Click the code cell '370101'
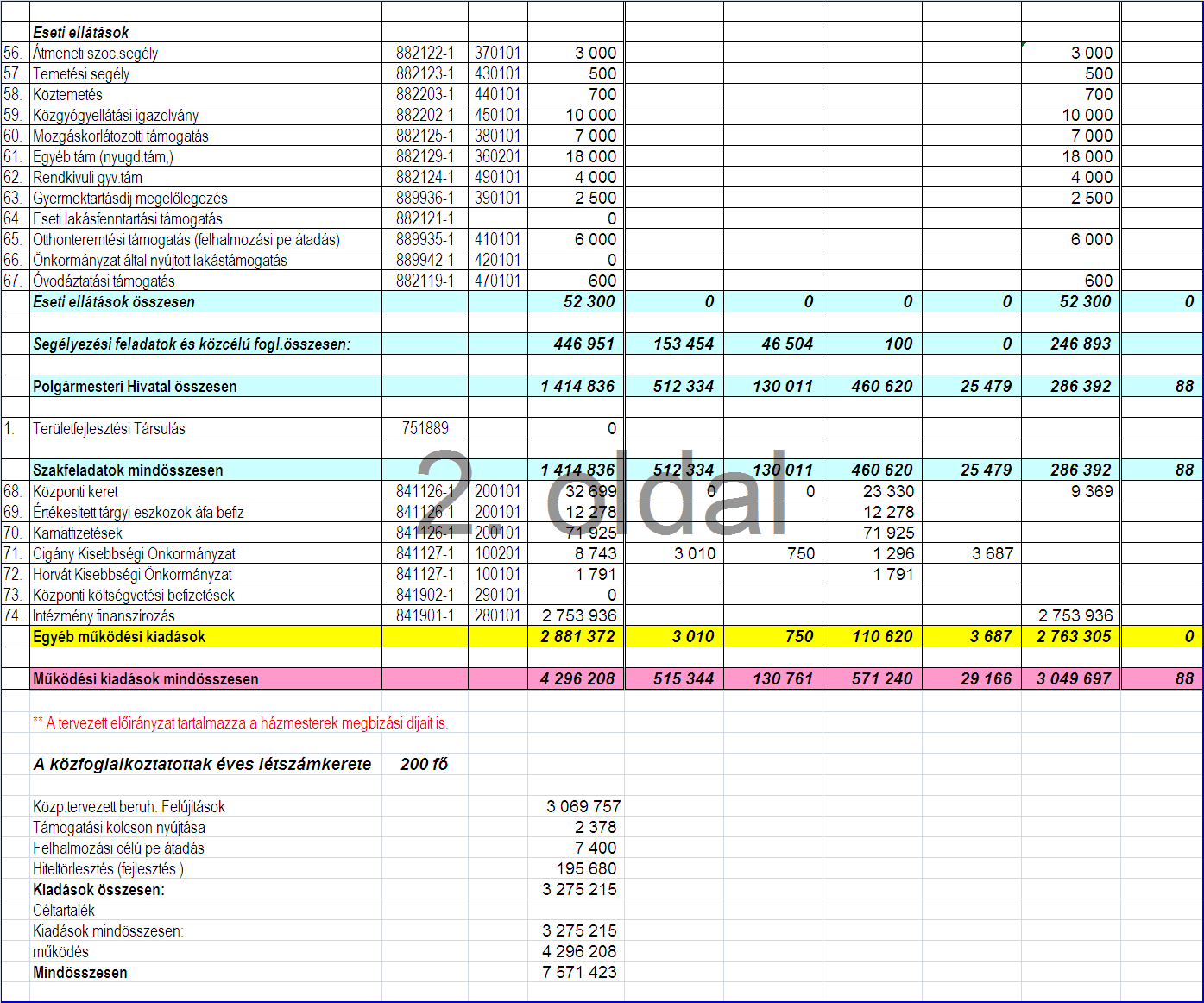 (x=498, y=53)
